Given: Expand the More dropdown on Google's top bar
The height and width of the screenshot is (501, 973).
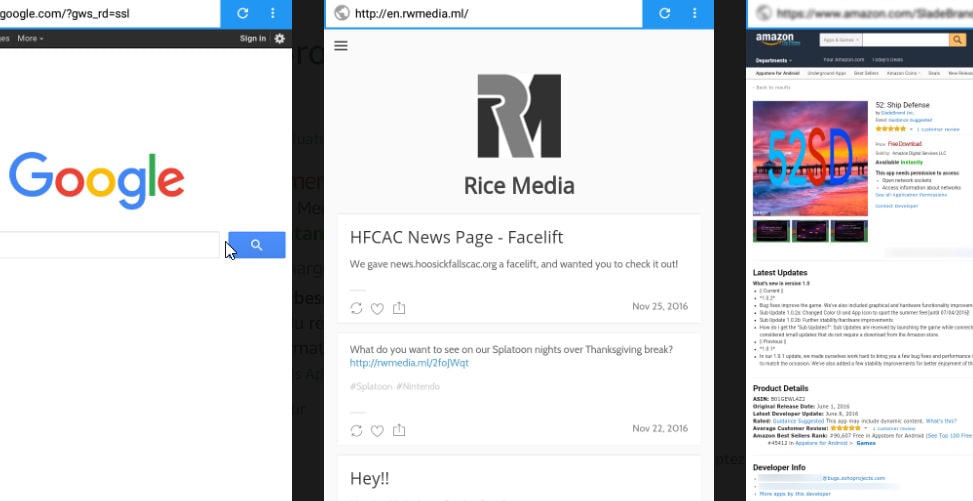Looking at the screenshot, I should 30,38.
